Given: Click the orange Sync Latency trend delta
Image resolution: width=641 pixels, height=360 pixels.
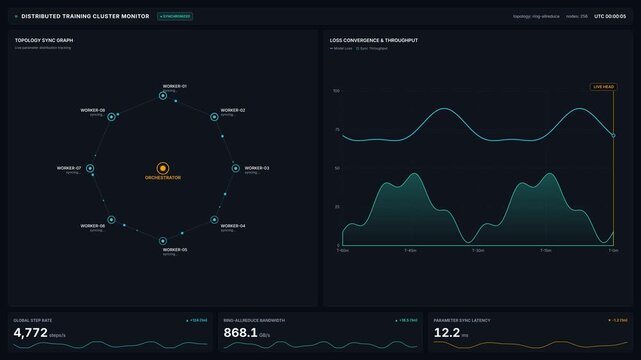Looking at the screenshot, I should [618, 320].
